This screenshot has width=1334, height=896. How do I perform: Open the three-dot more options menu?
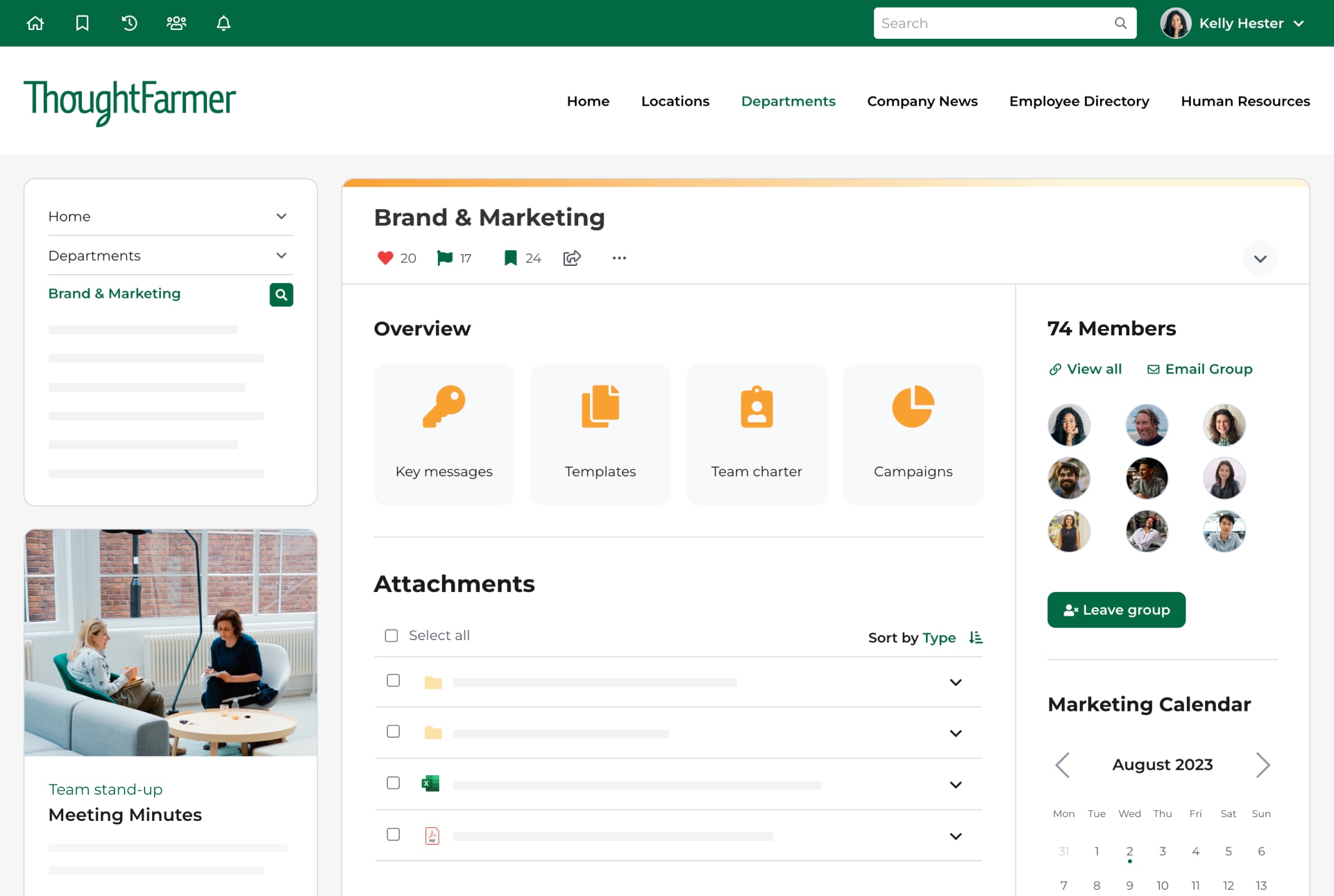pos(619,258)
